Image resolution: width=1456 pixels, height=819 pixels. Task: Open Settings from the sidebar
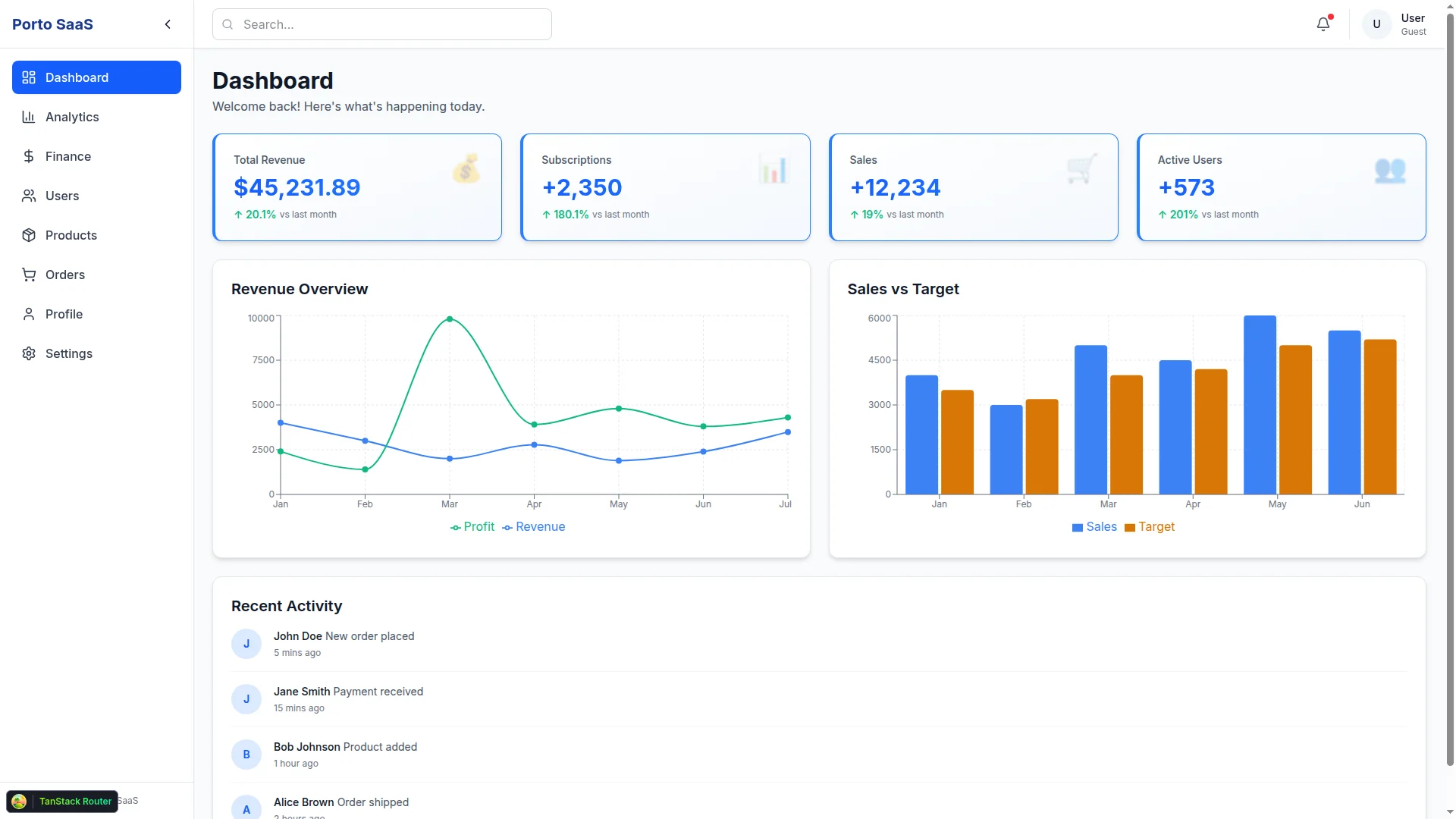click(x=96, y=353)
